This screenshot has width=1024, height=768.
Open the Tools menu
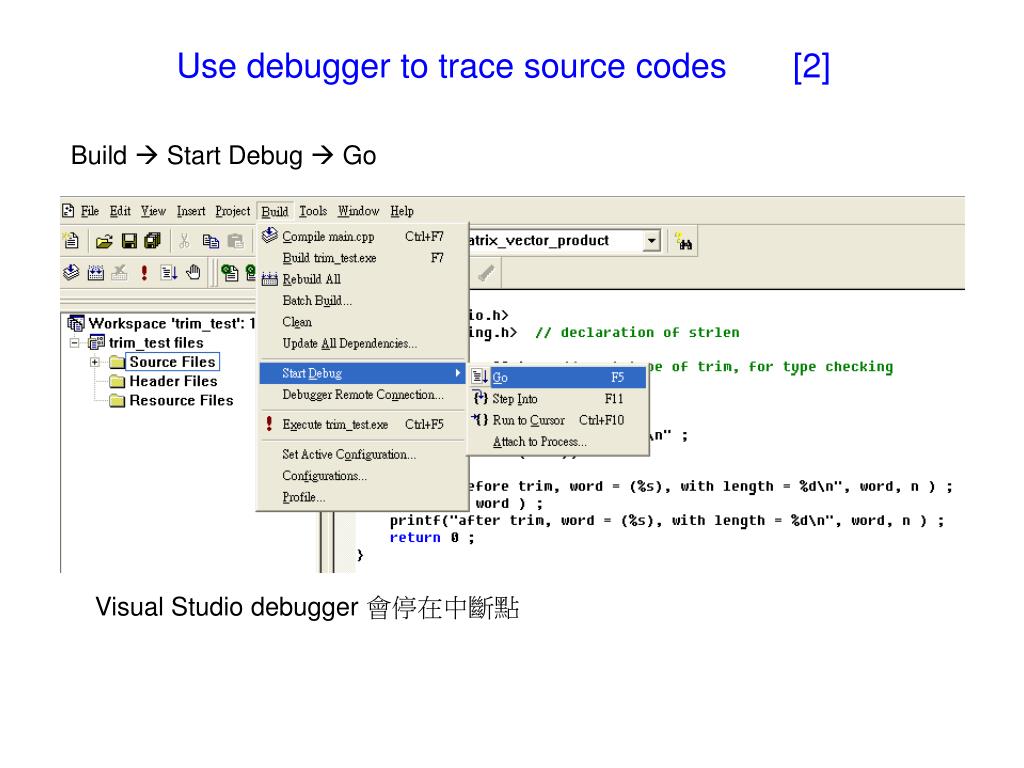pyautogui.click(x=313, y=211)
